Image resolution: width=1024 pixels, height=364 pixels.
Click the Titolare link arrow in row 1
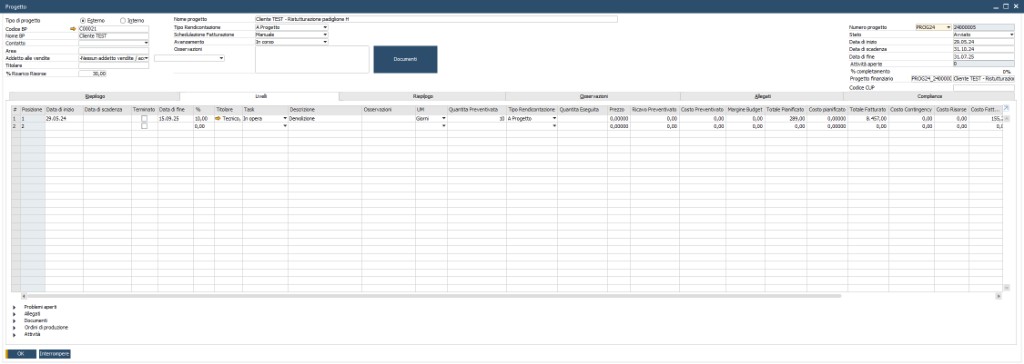pyautogui.click(x=218, y=118)
